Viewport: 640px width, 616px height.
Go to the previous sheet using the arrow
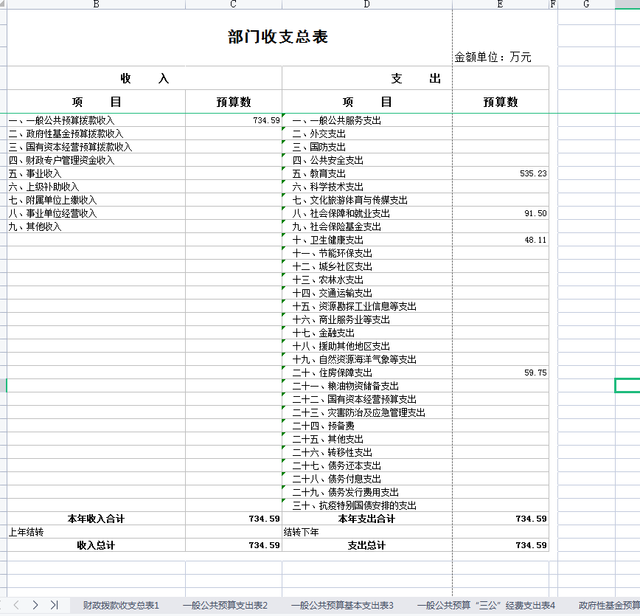tap(17, 604)
